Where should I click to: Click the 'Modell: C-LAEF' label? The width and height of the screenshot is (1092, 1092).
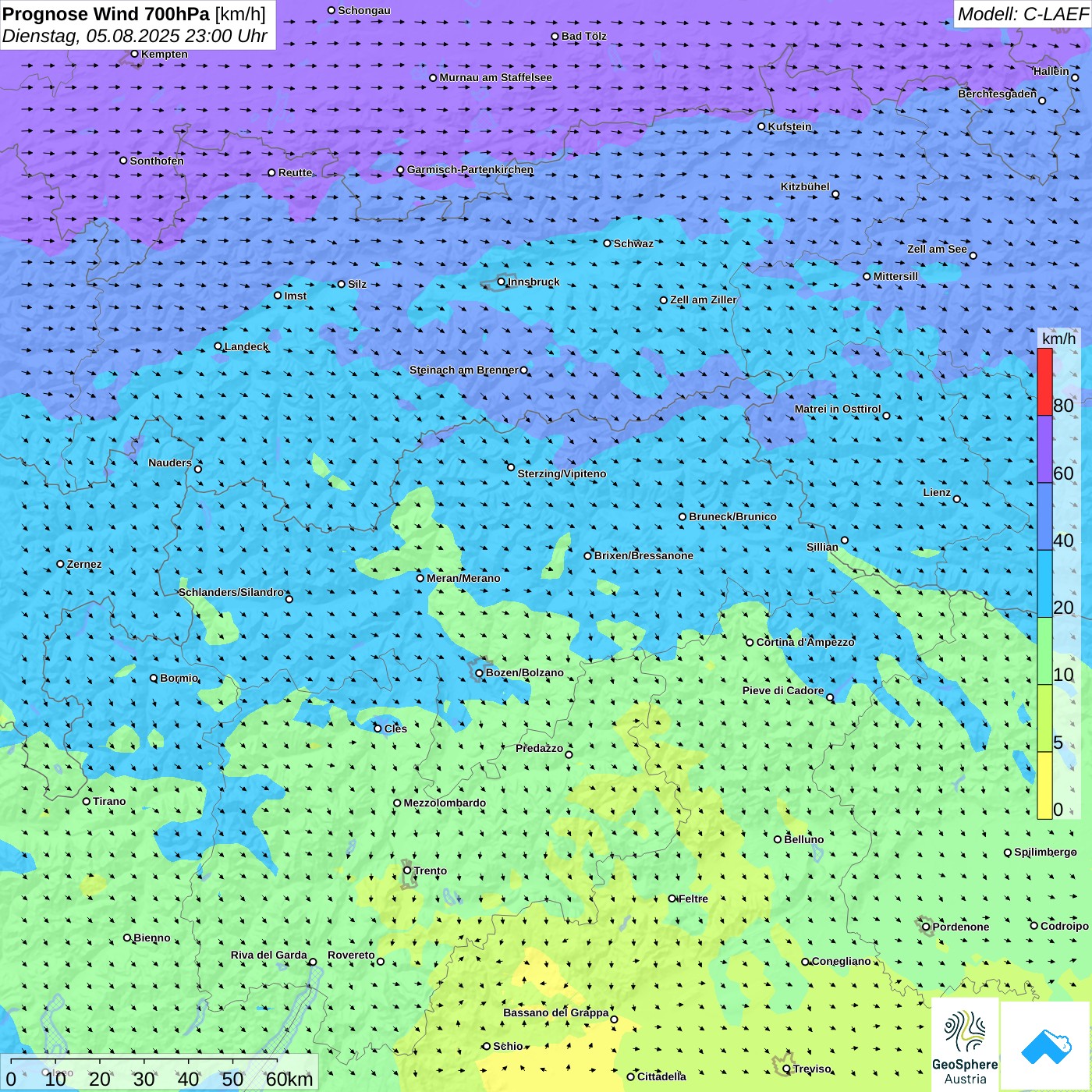coord(1023,14)
